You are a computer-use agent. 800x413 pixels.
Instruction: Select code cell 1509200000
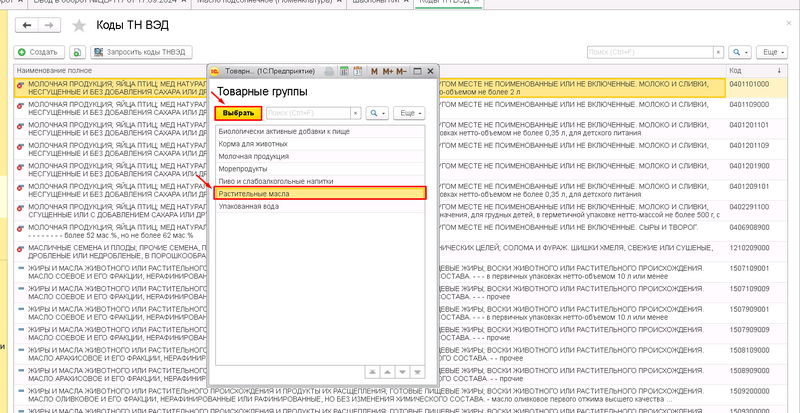click(757, 394)
